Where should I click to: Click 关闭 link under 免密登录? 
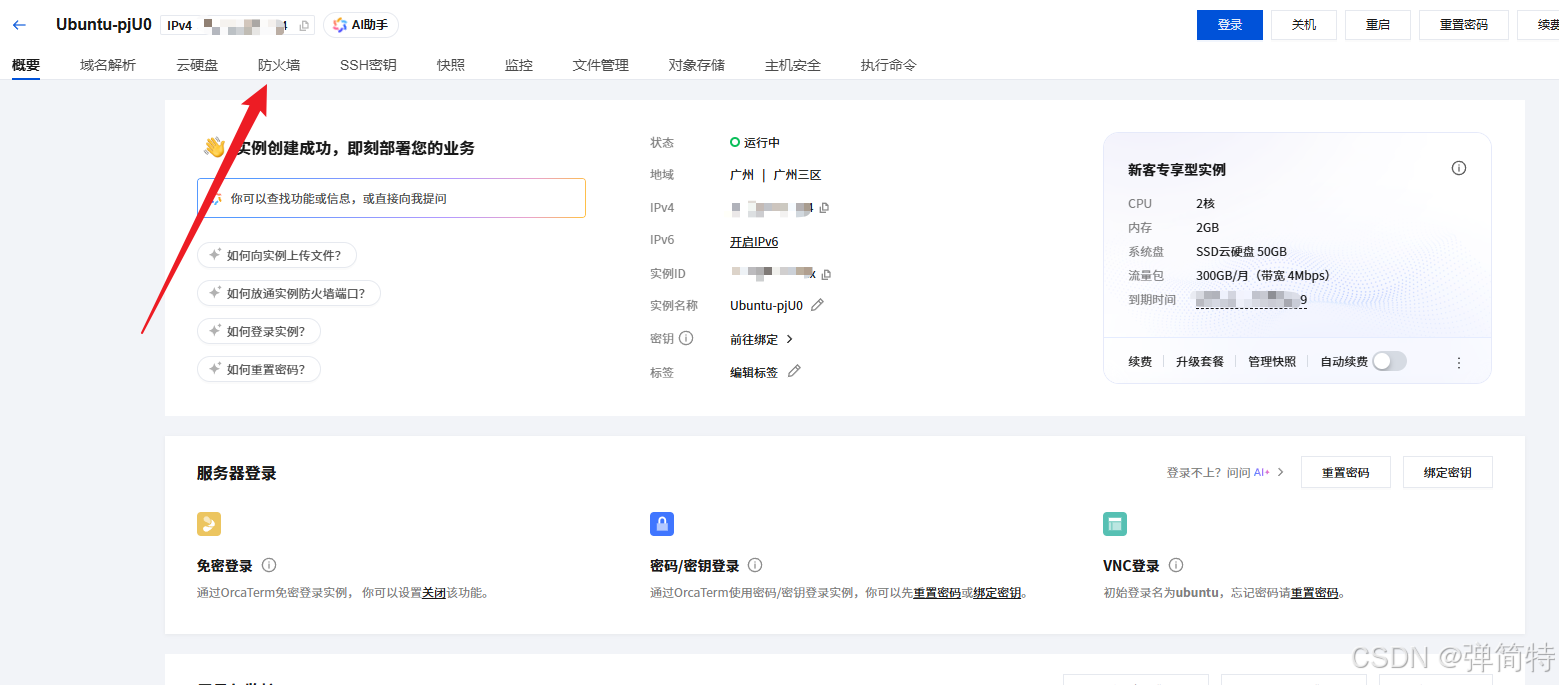tap(434, 593)
